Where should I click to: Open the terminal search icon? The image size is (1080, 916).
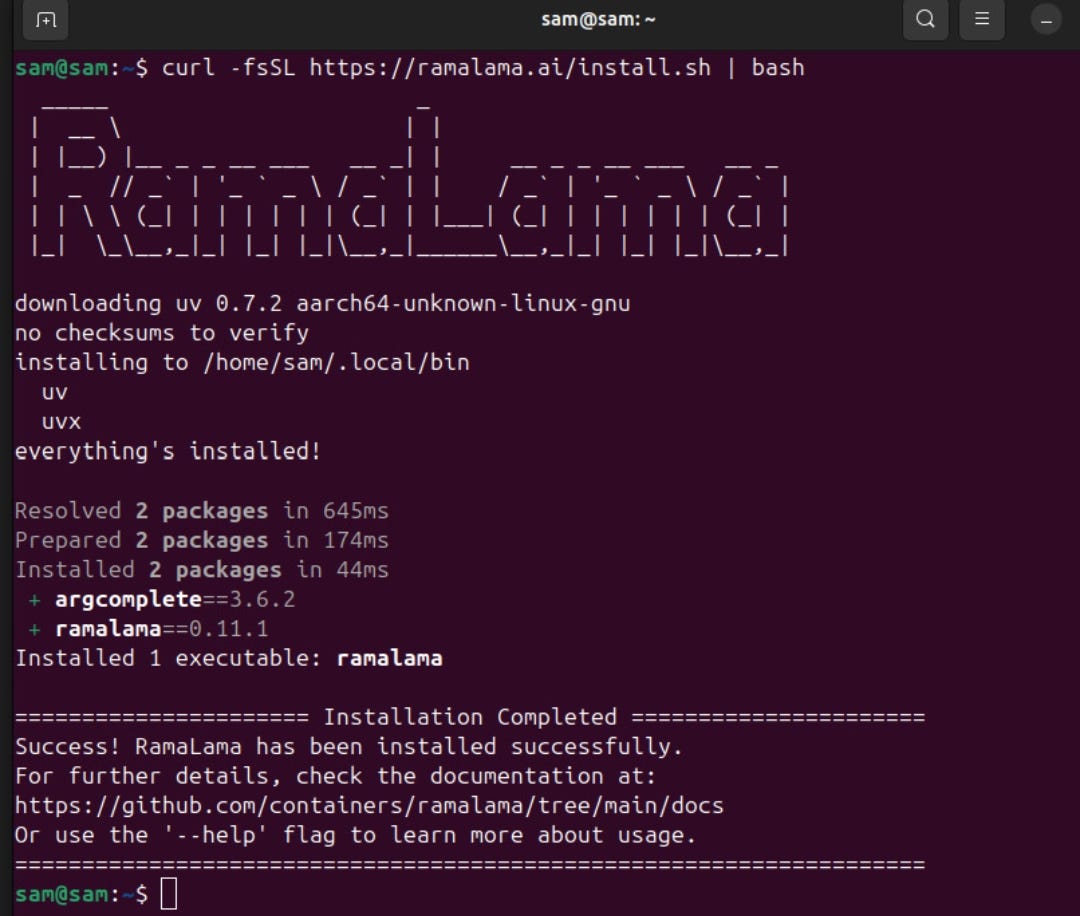point(925,19)
